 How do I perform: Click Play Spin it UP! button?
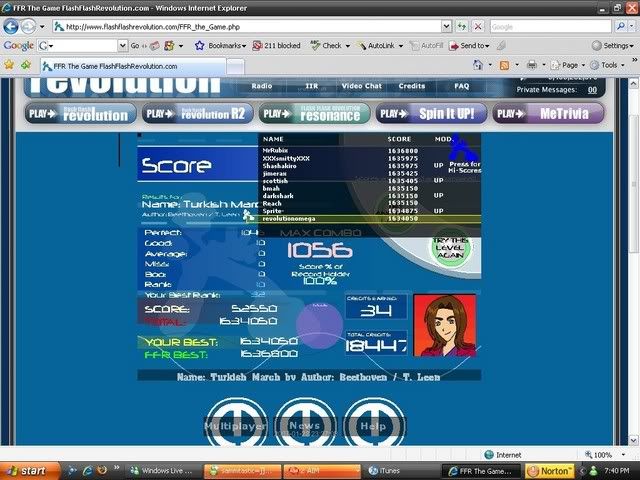pyautogui.click(x=432, y=113)
